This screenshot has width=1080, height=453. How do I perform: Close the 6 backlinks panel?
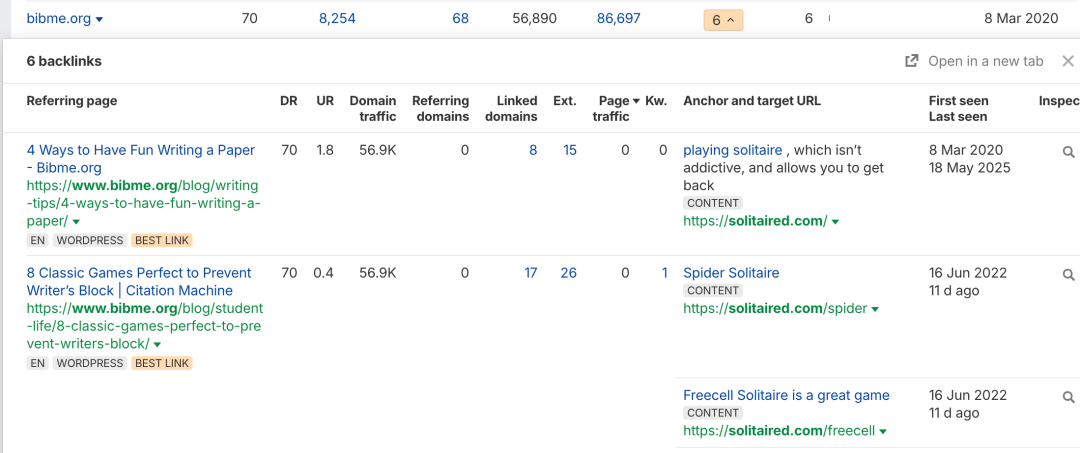(1068, 61)
